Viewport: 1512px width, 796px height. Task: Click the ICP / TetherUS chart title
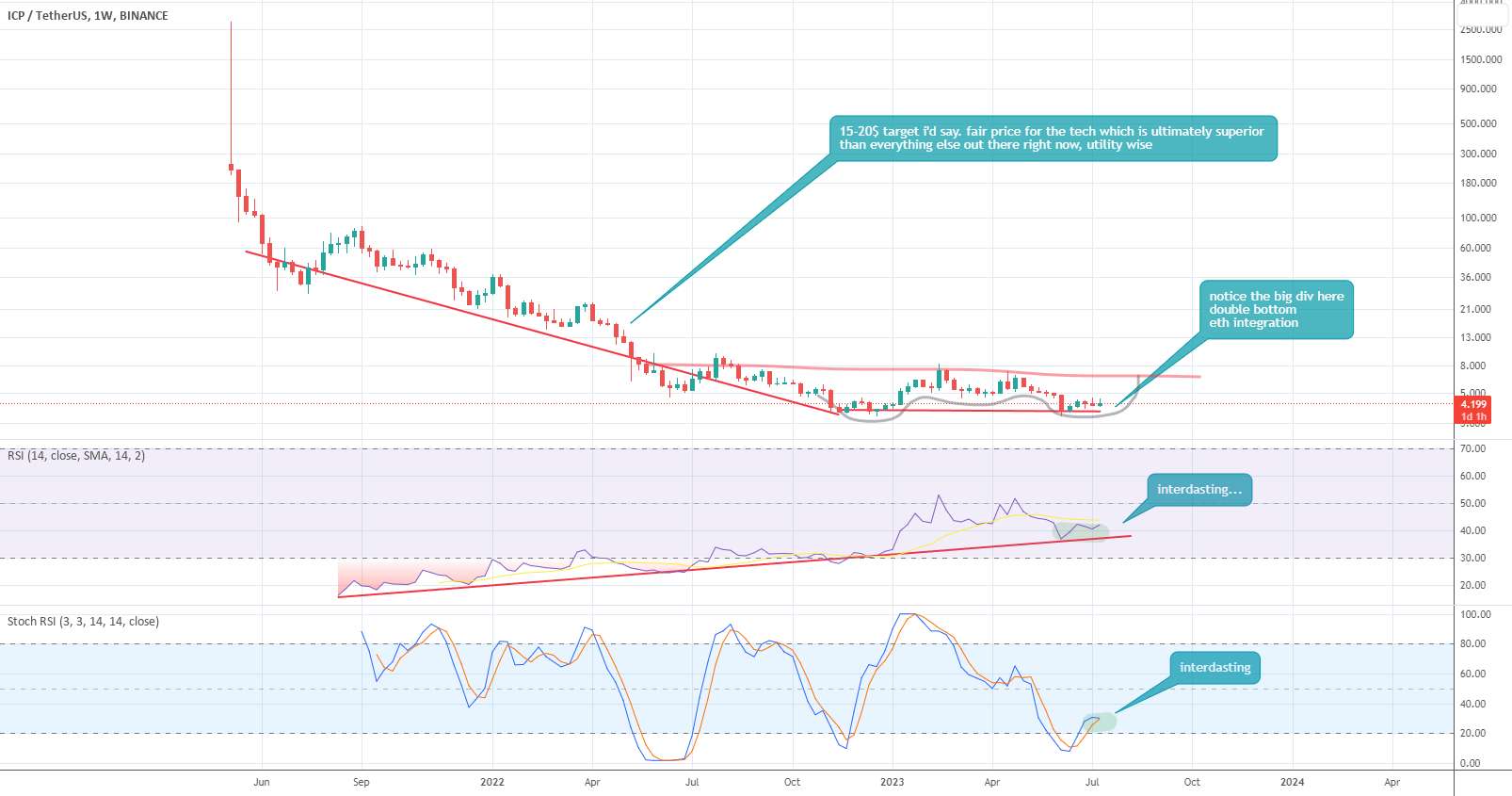(x=88, y=16)
